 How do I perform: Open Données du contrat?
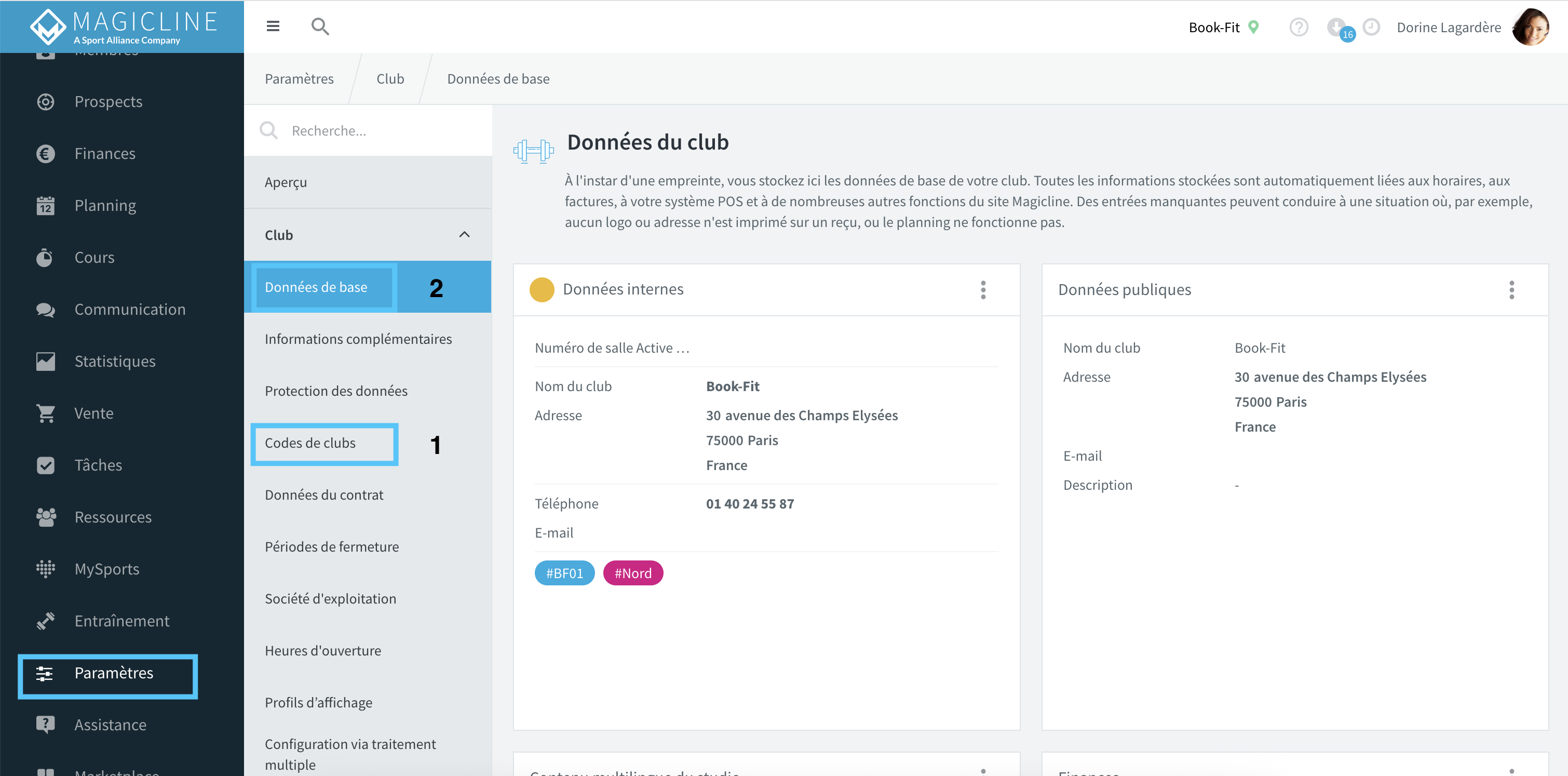click(x=368, y=494)
